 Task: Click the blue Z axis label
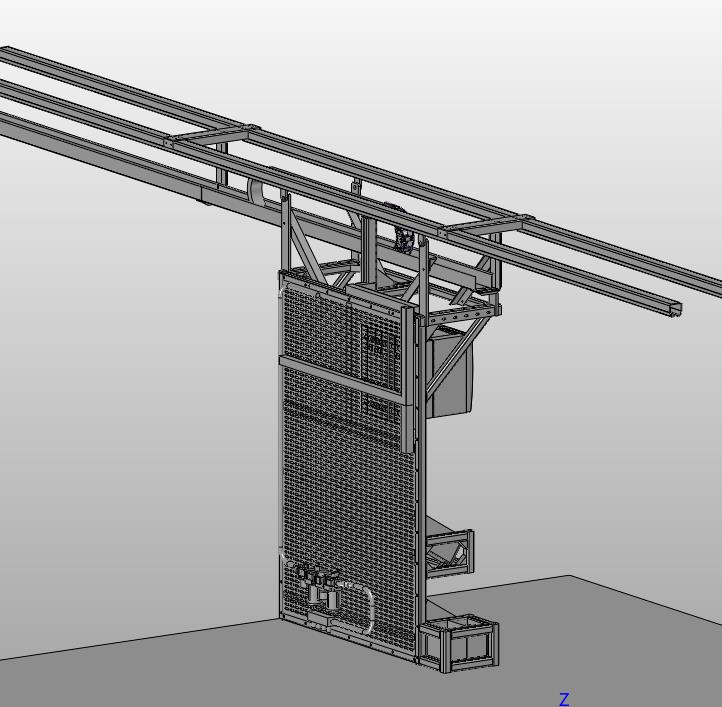point(564,699)
